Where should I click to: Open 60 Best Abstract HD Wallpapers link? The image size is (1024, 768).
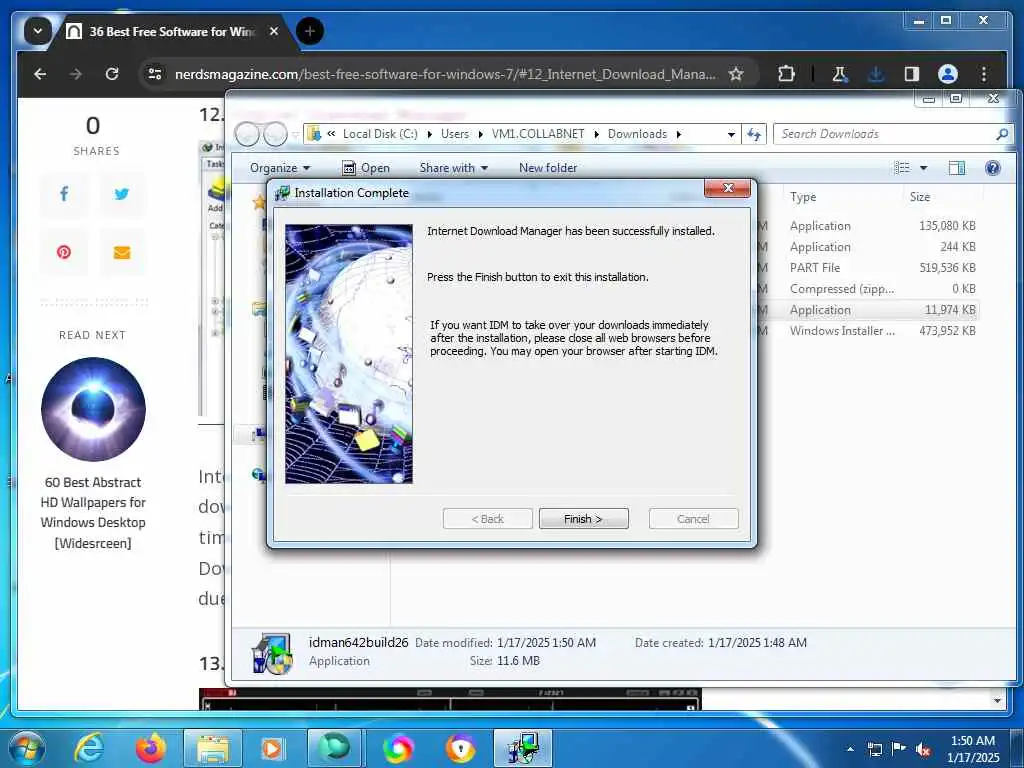click(93, 512)
